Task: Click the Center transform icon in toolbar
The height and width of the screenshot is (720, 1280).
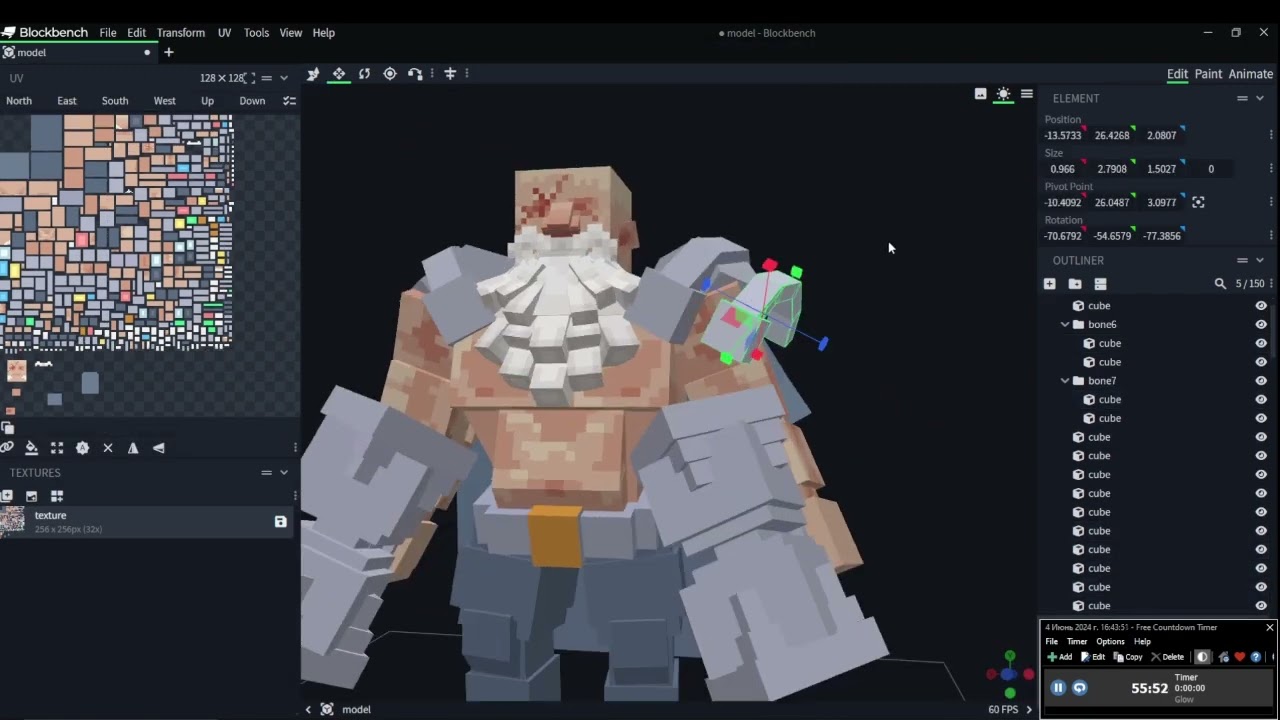Action: pyautogui.click(x=450, y=74)
